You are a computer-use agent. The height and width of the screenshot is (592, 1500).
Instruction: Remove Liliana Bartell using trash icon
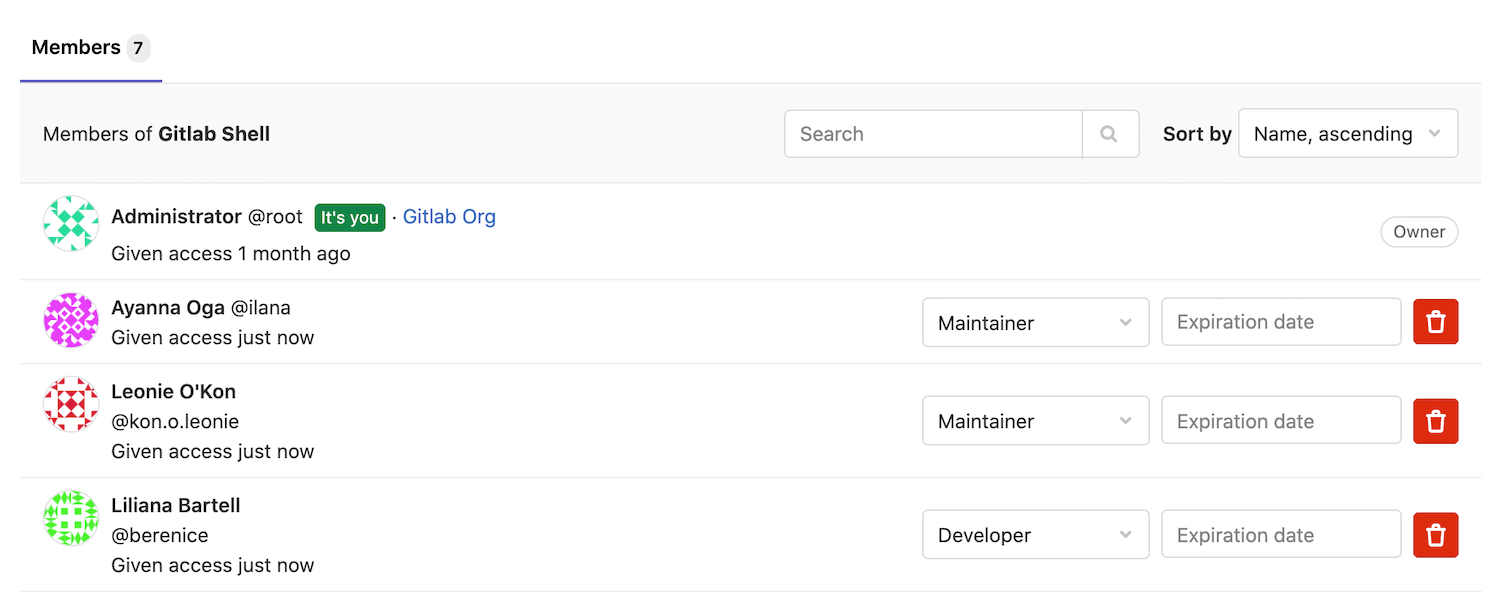1435,536
